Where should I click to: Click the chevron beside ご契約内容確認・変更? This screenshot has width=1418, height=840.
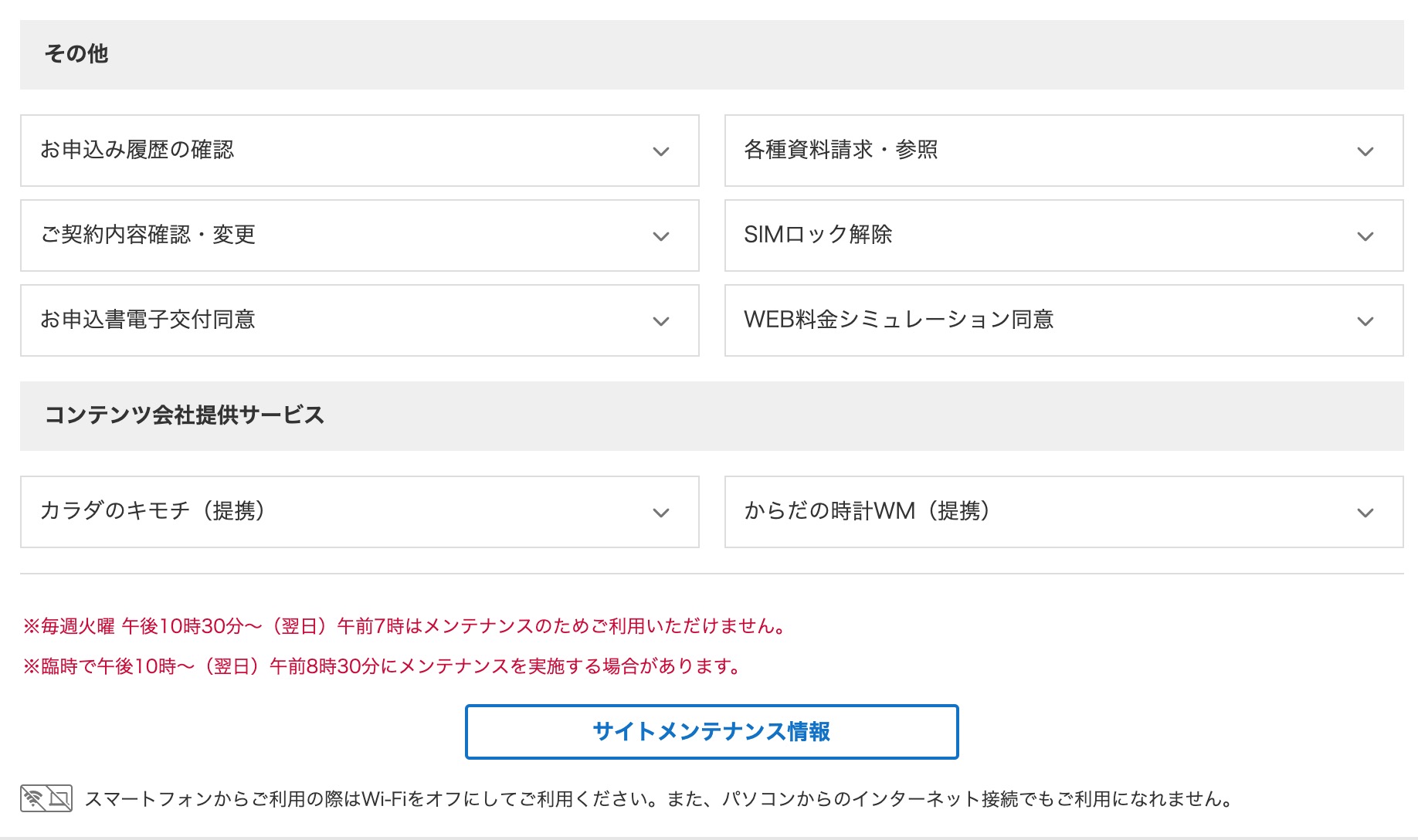point(660,236)
